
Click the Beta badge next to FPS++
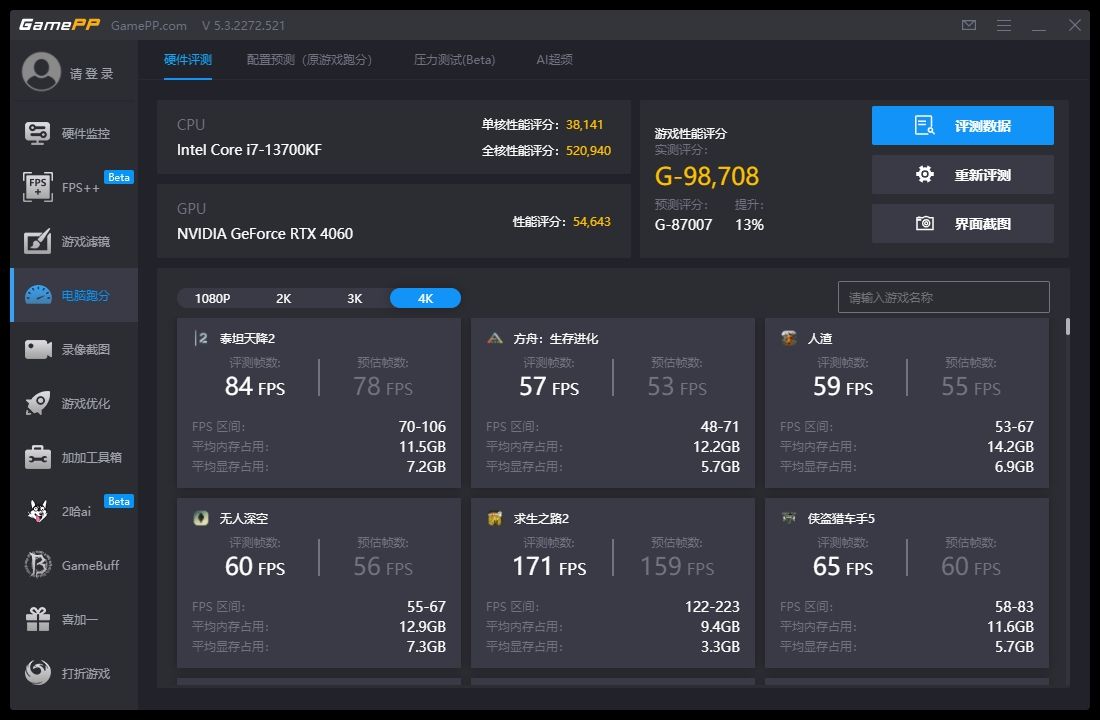[119, 177]
